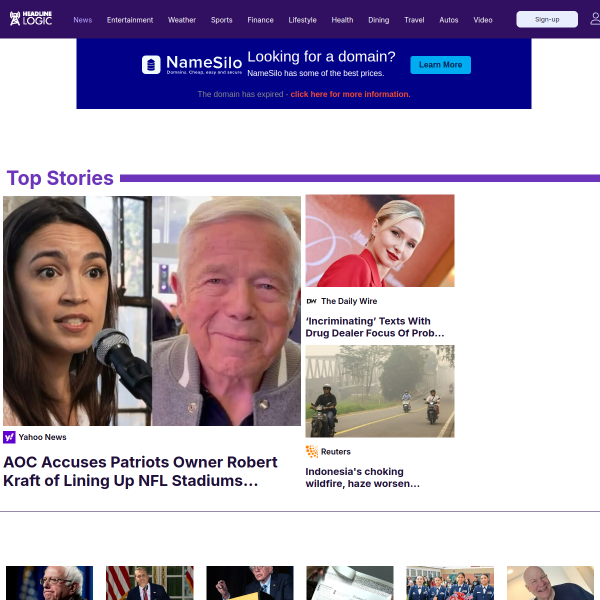This screenshot has height=600, width=600.
Task: Open the Autos section
Action: click(448, 20)
